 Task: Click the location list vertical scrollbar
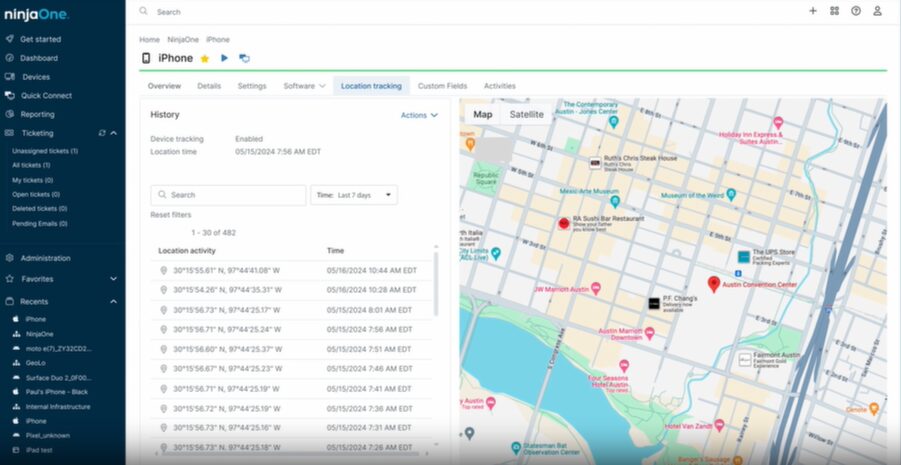[x=436, y=282]
